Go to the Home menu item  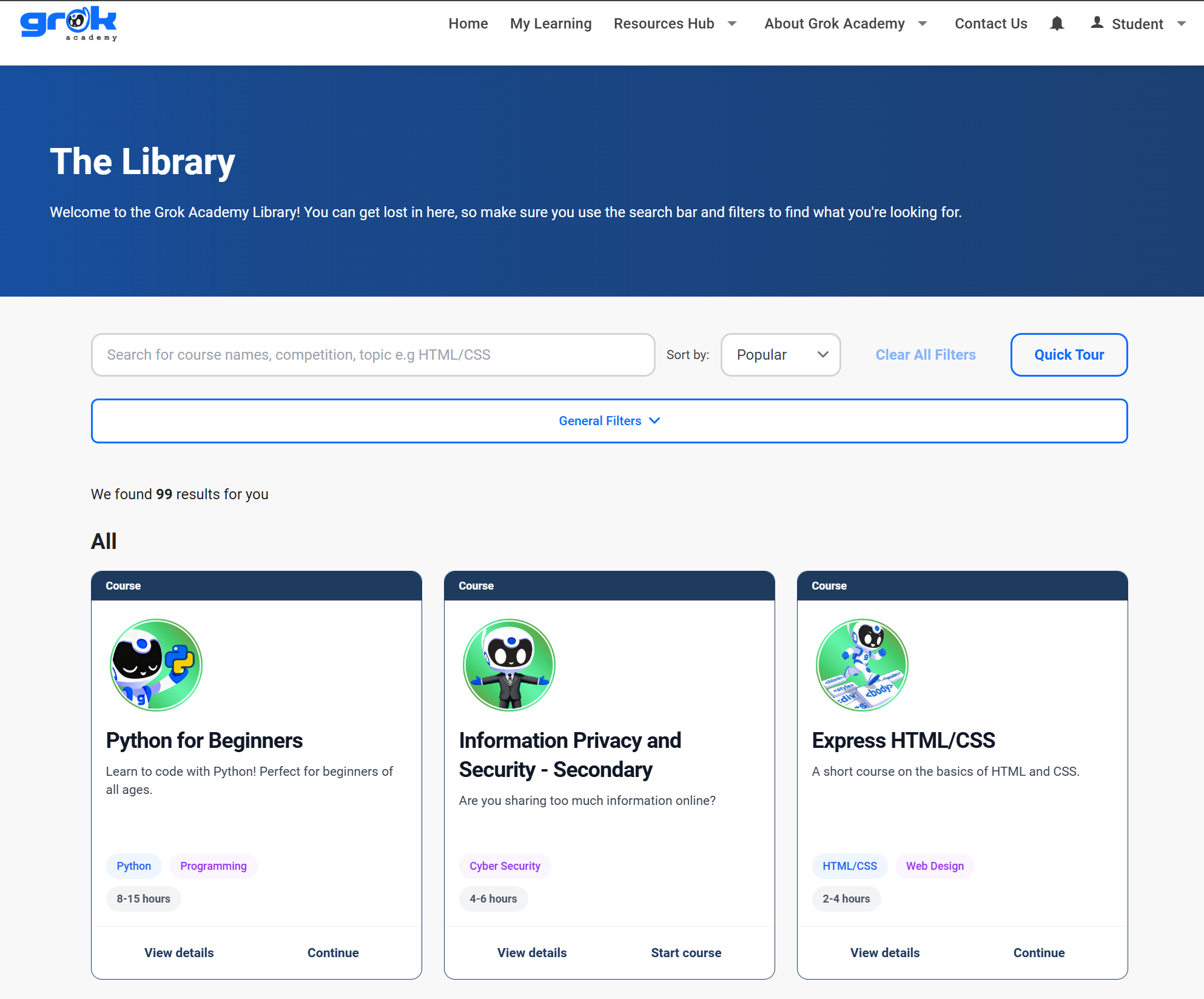tap(468, 24)
